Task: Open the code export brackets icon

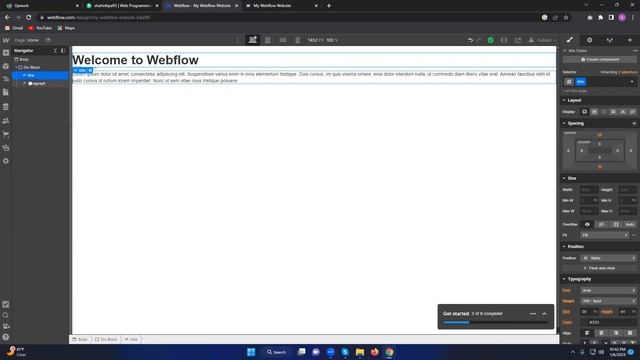Action: coord(504,40)
